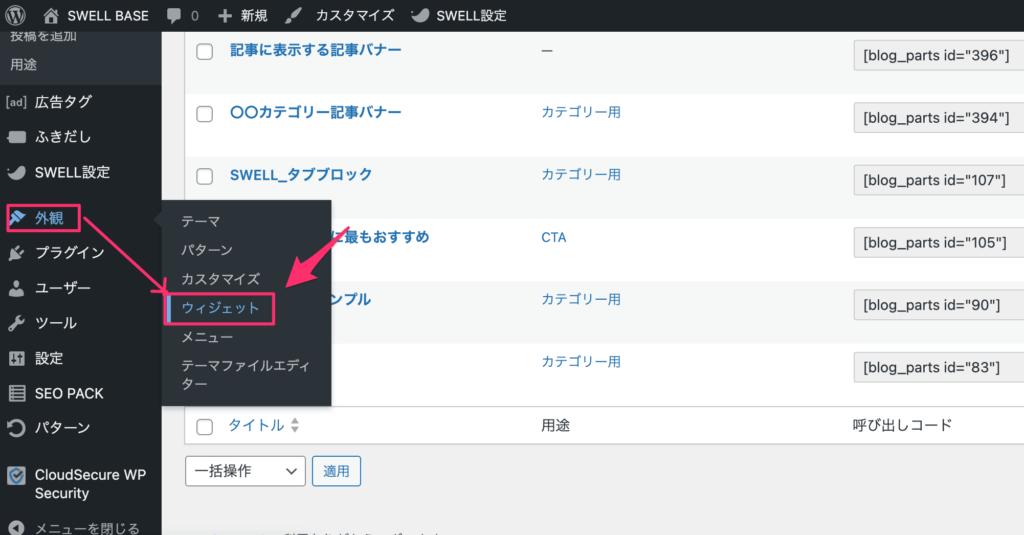Click the プラグイン plug icon in sidebar
Screen dimensions: 1024x535
click(16, 253)
